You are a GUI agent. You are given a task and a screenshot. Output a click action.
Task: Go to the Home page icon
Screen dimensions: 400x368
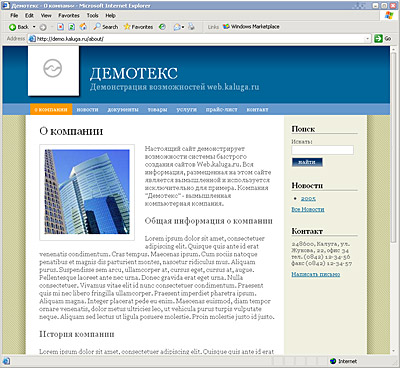83,27
